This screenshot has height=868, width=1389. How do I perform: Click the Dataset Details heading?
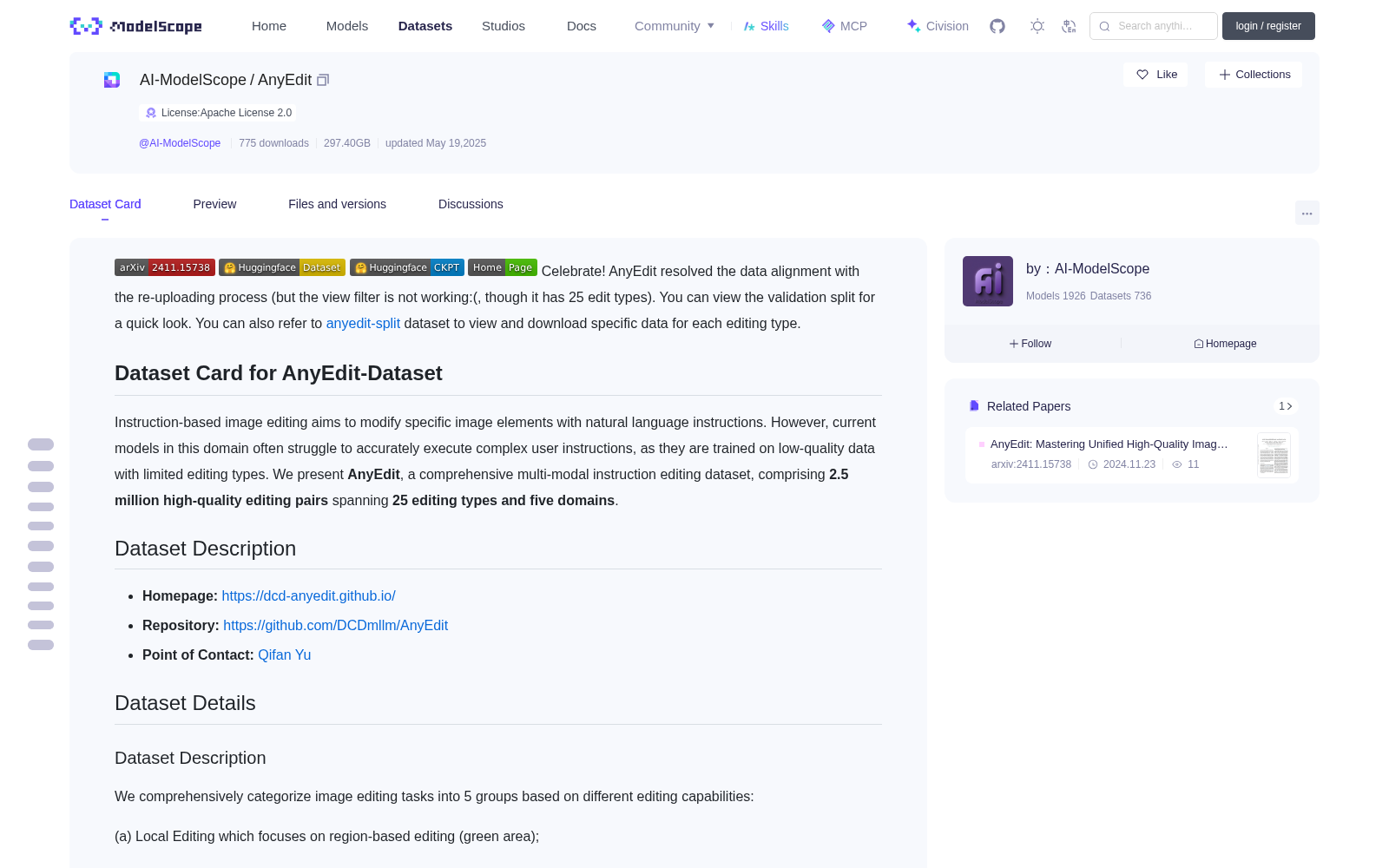(x=185, y=703)
